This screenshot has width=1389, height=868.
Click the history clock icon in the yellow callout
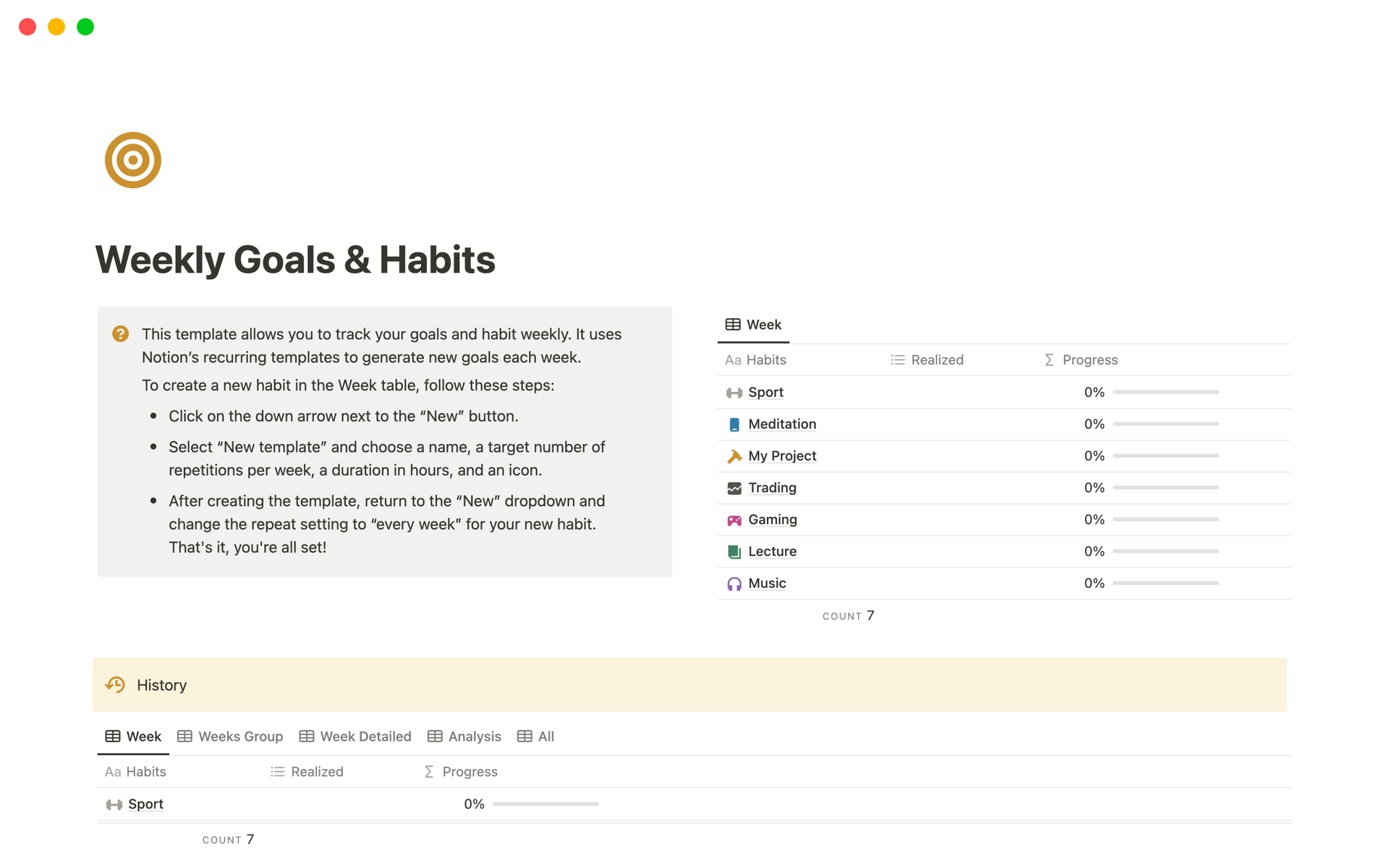tap(115, 684)
